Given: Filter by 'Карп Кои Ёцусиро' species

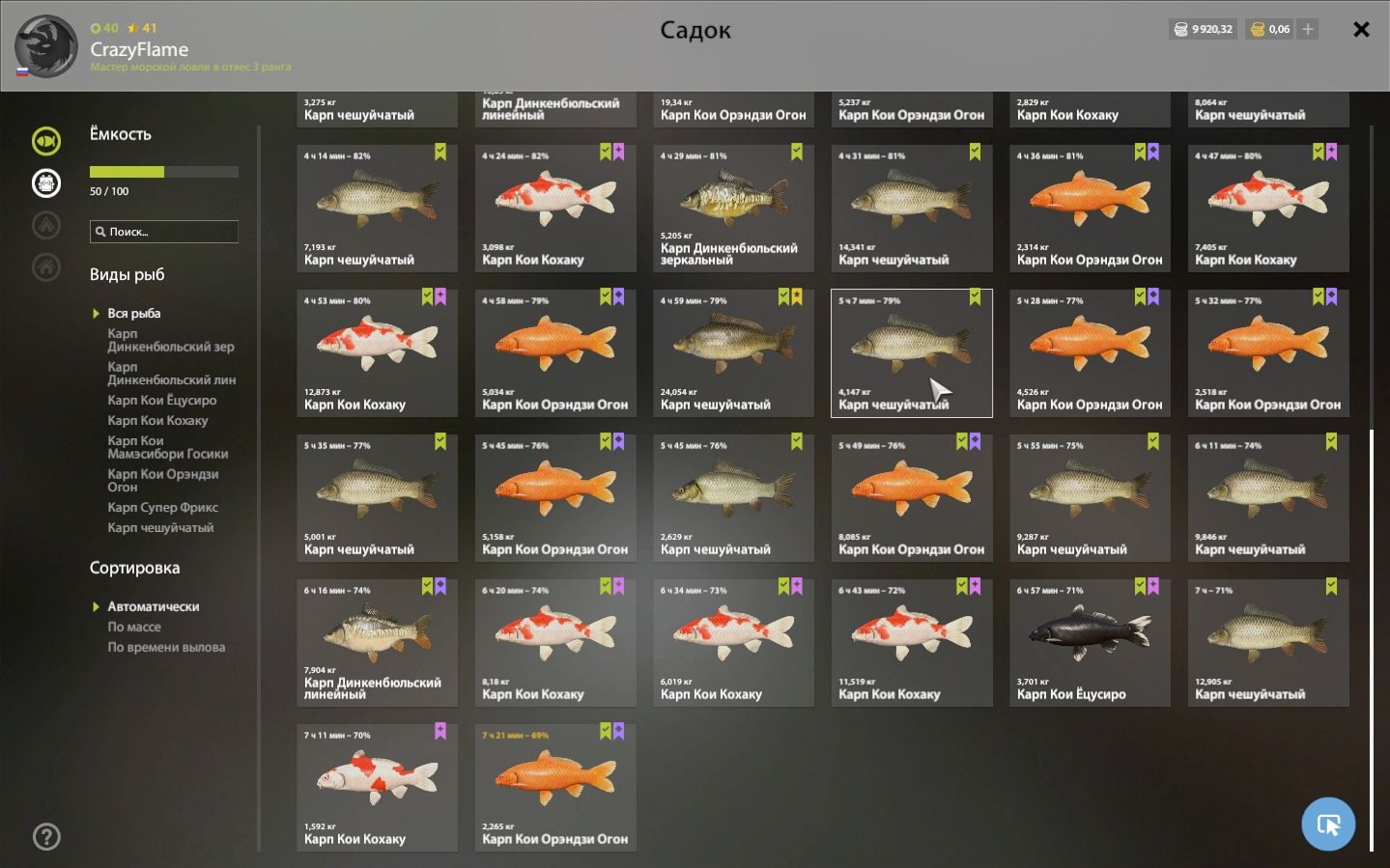Looking at the screenshot, I should pyautogui.click(x=161, y=400).
